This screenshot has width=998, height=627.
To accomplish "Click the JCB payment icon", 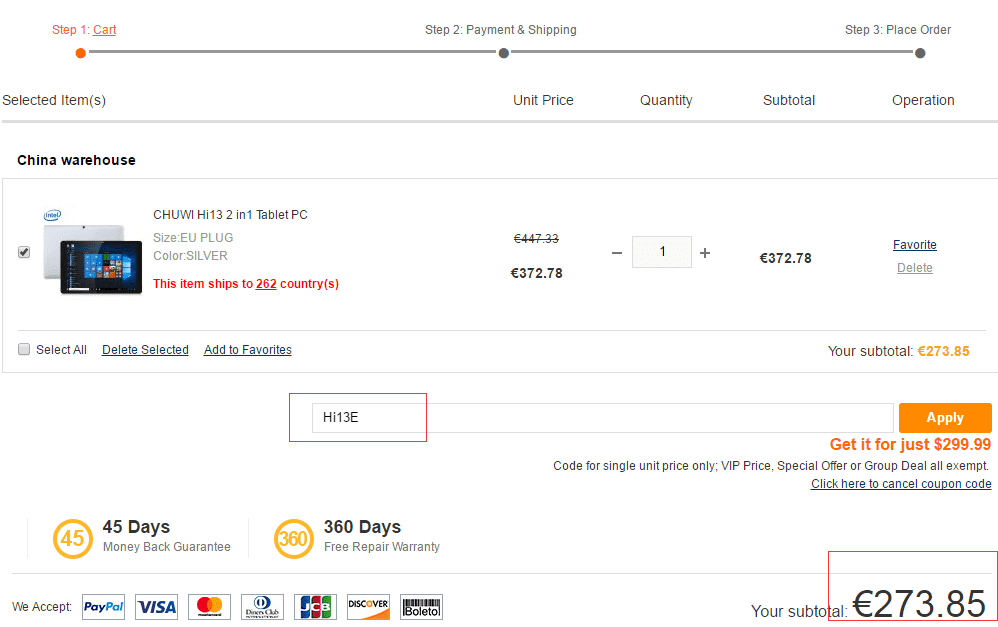I will [x=316, y=607].
